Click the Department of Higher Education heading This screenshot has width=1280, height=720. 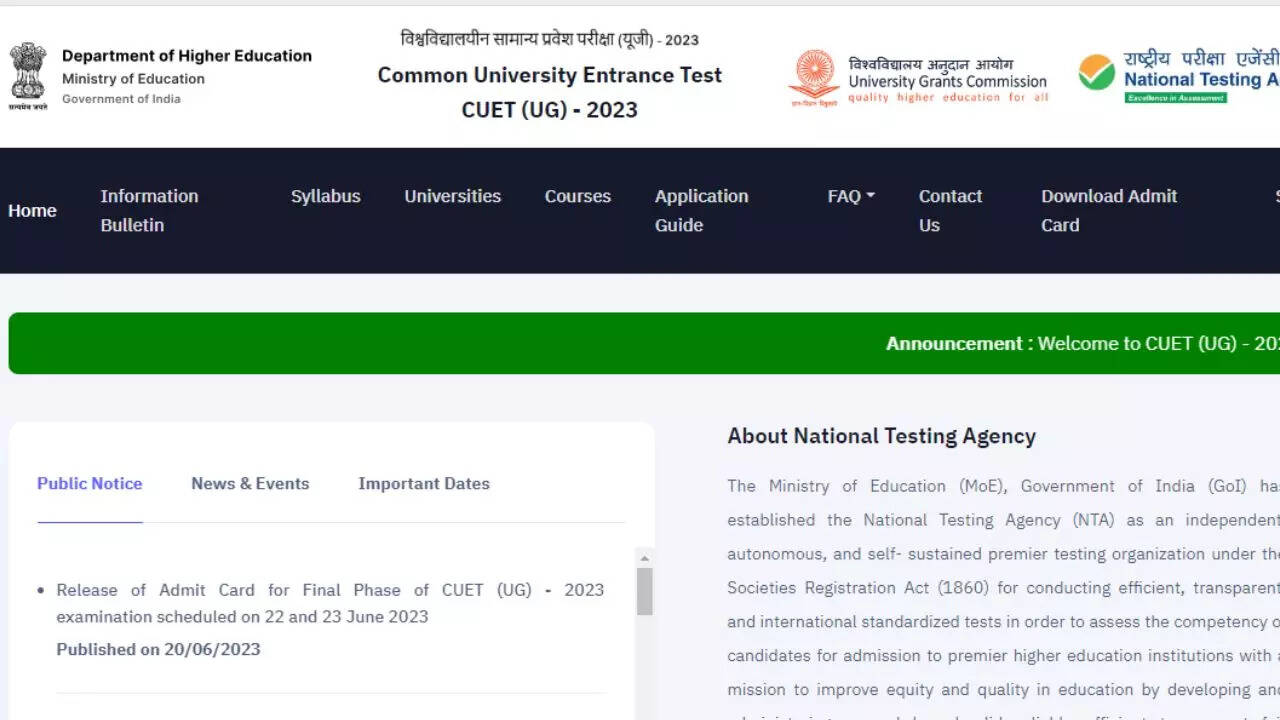point(186,56)
